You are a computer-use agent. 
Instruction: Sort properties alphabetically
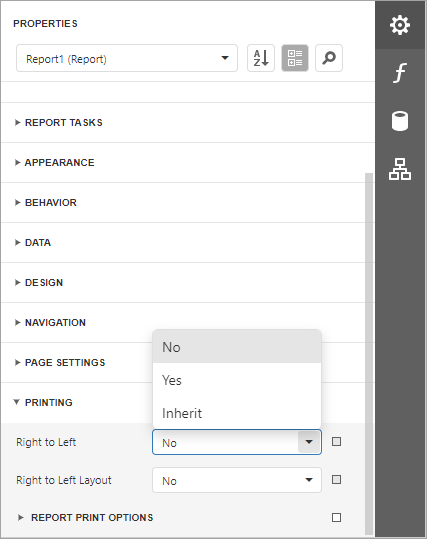(x=261, y=58)
